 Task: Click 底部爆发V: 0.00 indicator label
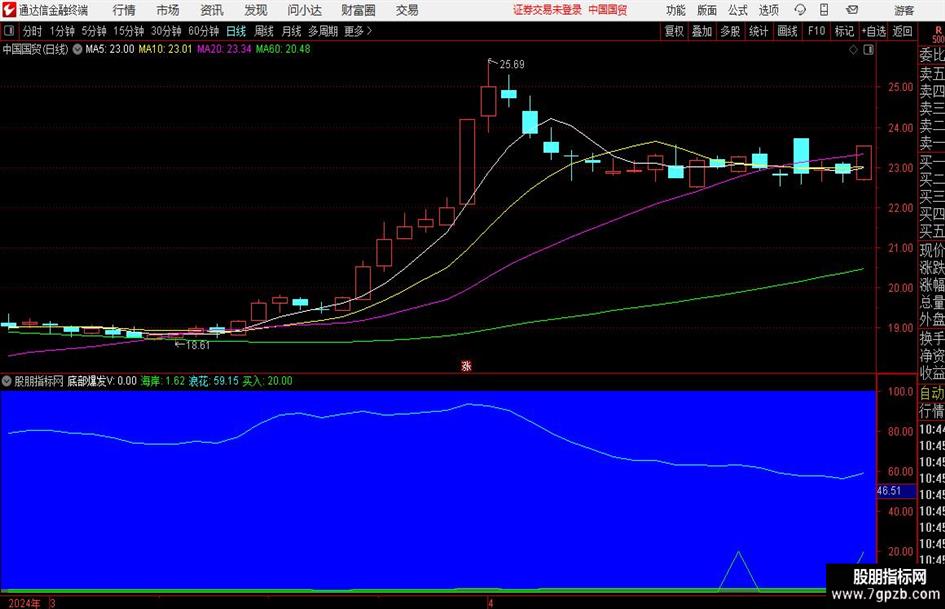(102, 381)
